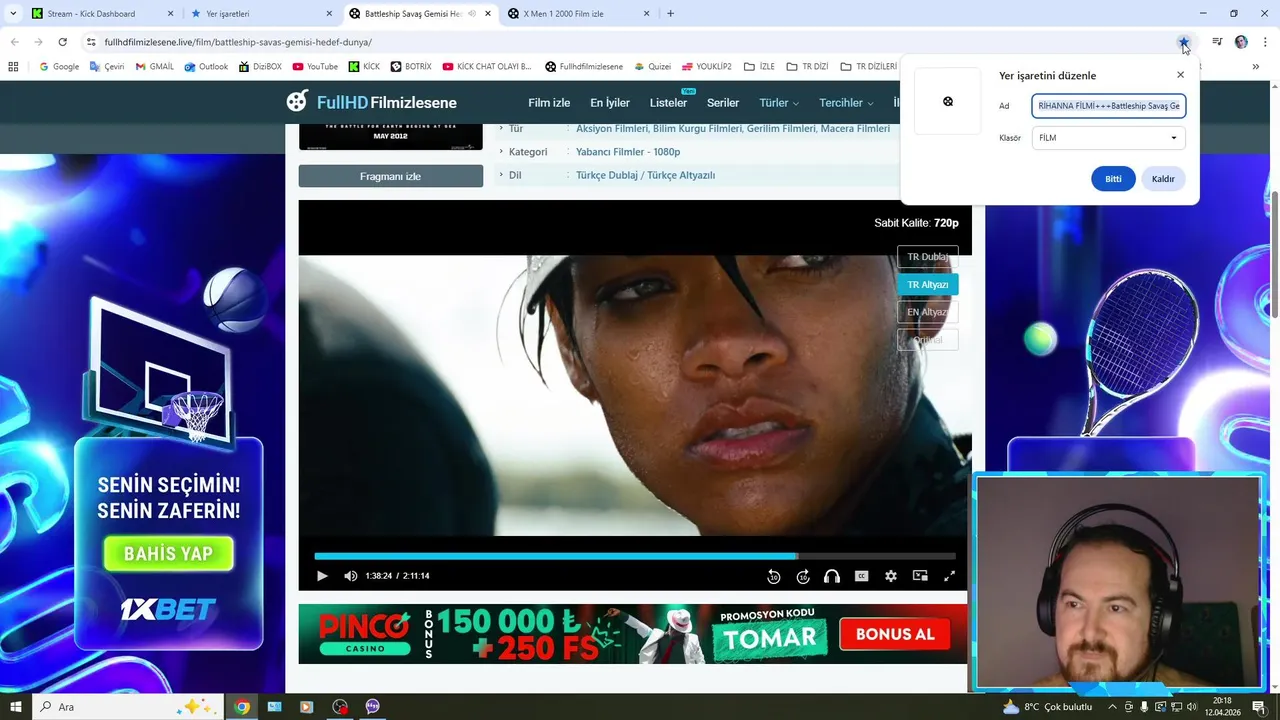This screenshot has width=1280, height=720.
Task: Open the Outlook bookmark
Action: click(x=206, y=67)
